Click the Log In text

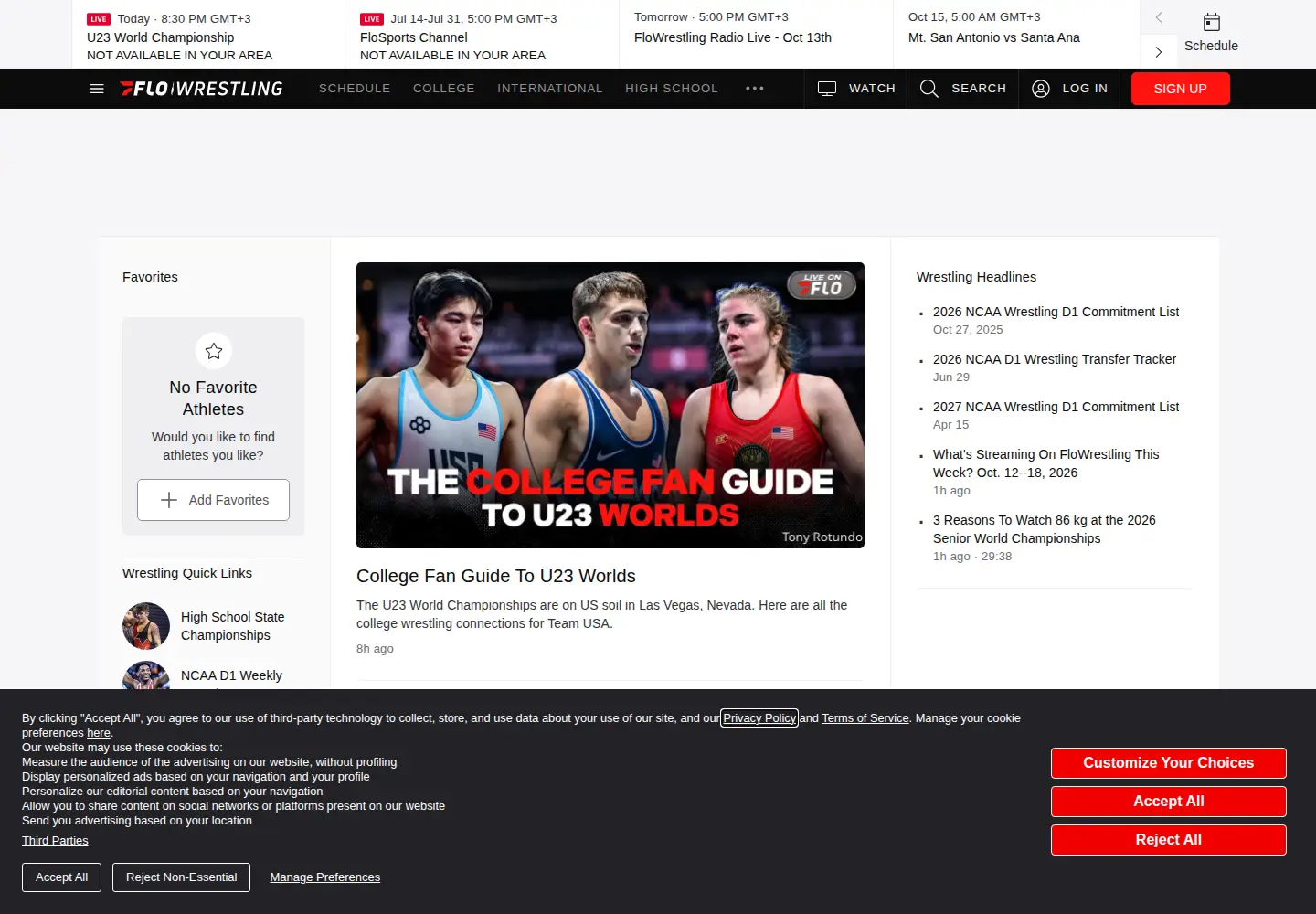[x=1085, y=89]
